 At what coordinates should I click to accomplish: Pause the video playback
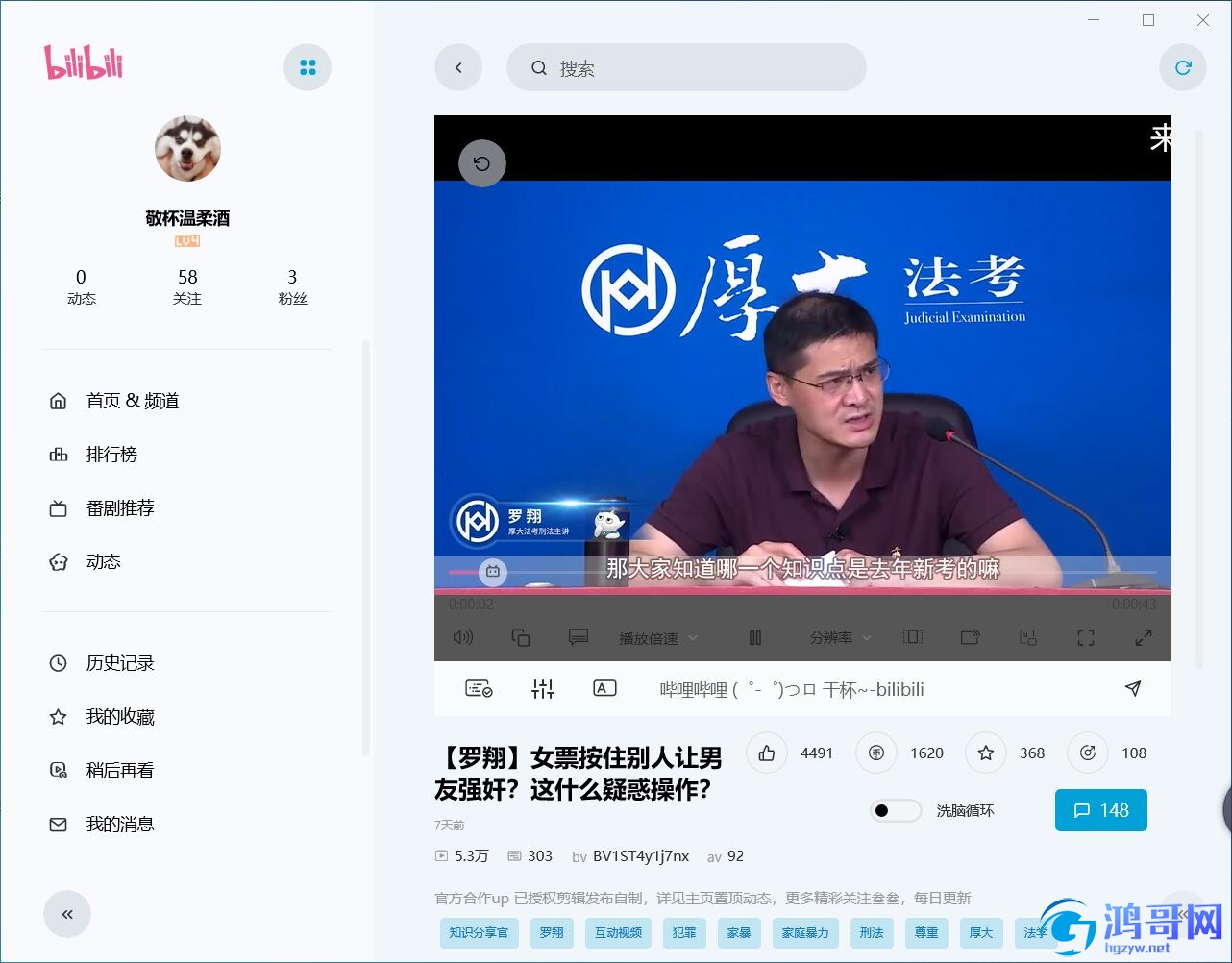[755, 637]
